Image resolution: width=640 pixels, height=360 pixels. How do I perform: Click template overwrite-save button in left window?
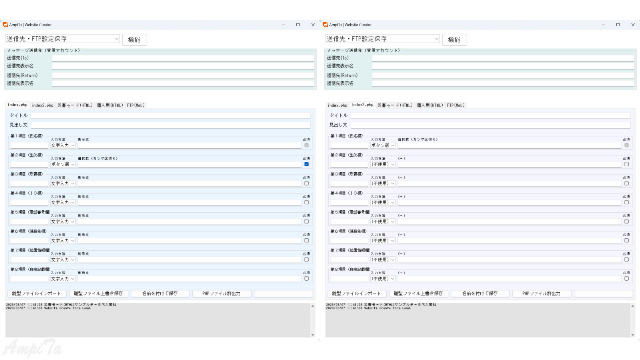point(99,293)
